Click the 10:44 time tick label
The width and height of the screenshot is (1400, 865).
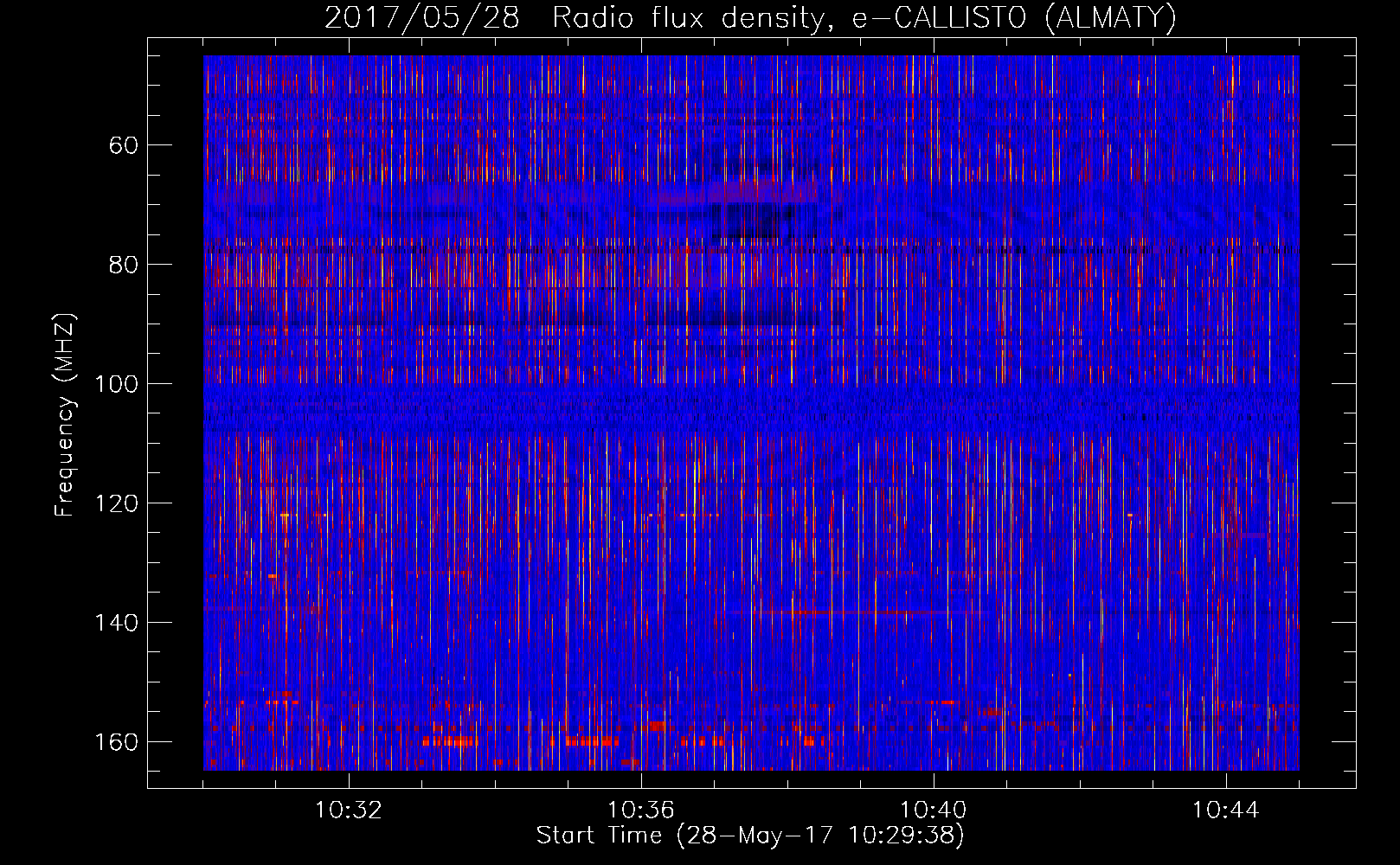click(1226, 811)
